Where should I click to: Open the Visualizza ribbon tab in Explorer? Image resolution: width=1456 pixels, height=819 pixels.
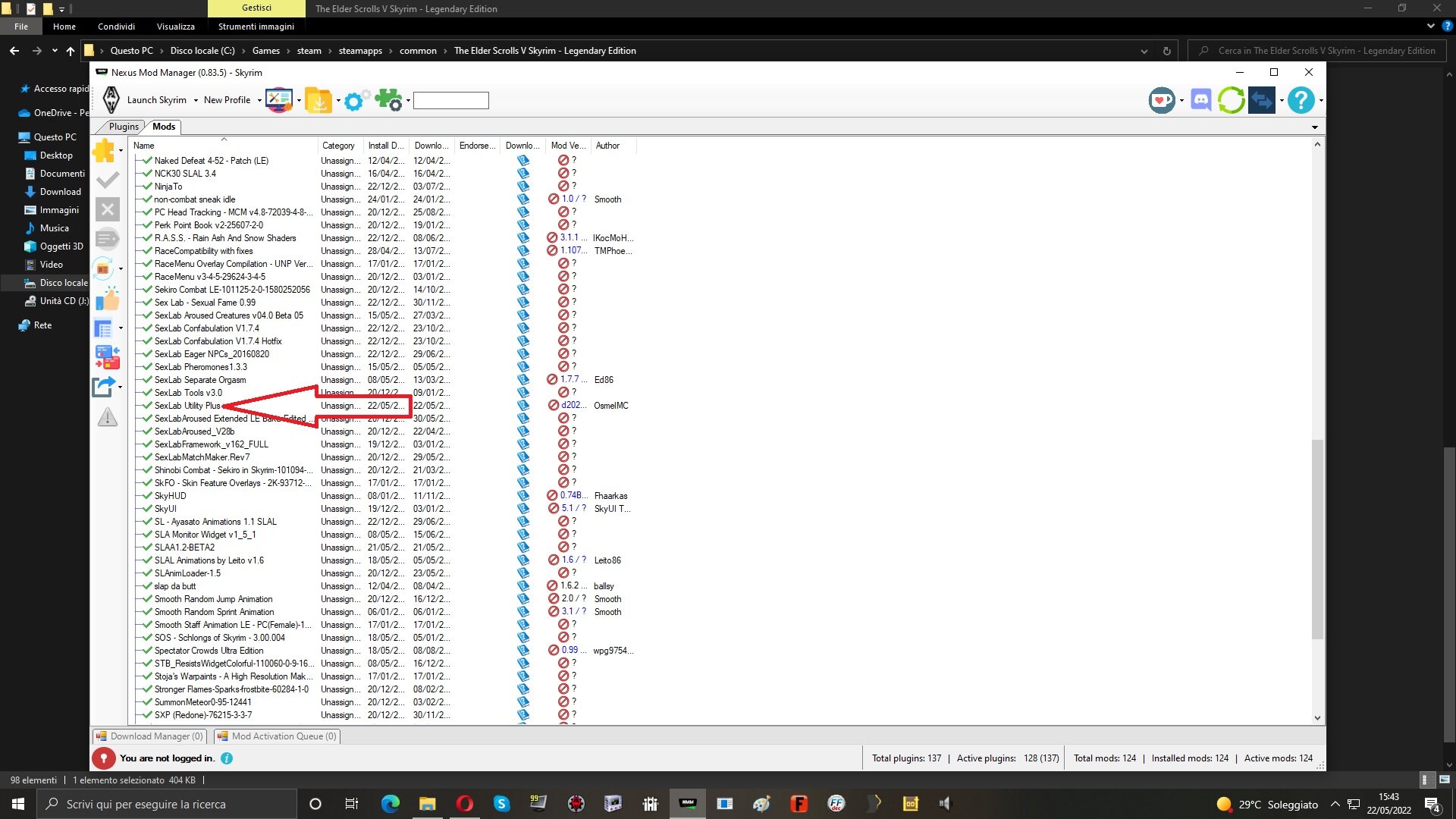(x=176, y=27)
